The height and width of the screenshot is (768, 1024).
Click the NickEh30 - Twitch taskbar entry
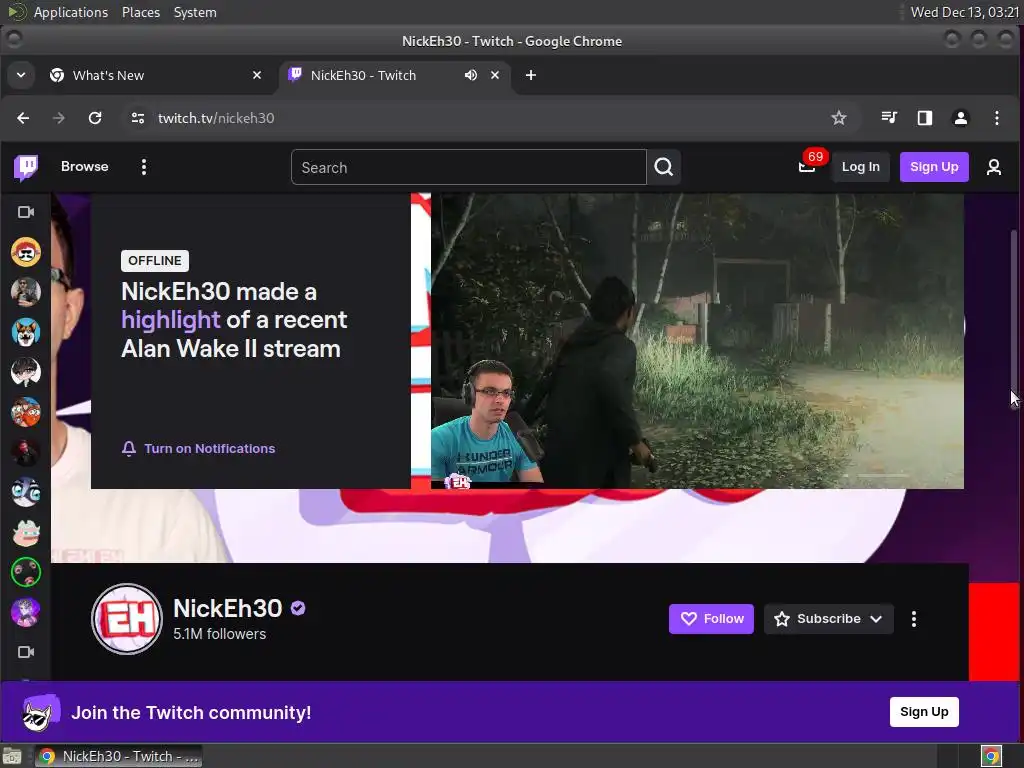click(x=119, y=756)
